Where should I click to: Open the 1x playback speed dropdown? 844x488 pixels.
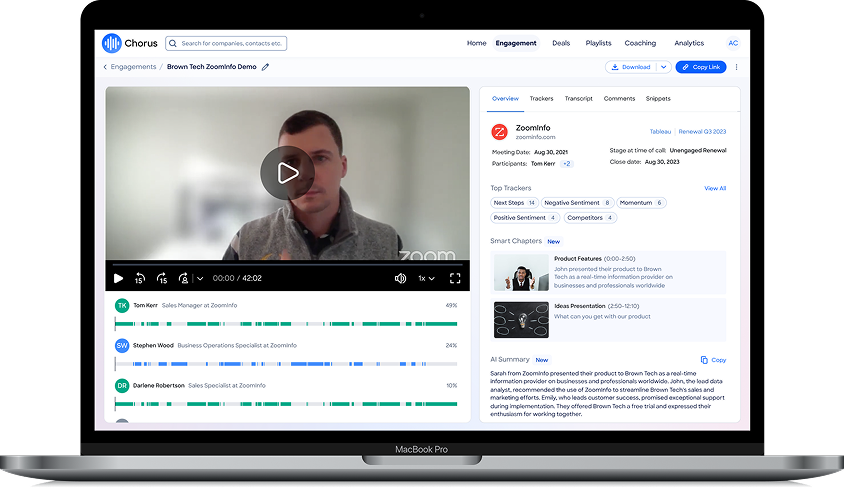pos(426,278)
